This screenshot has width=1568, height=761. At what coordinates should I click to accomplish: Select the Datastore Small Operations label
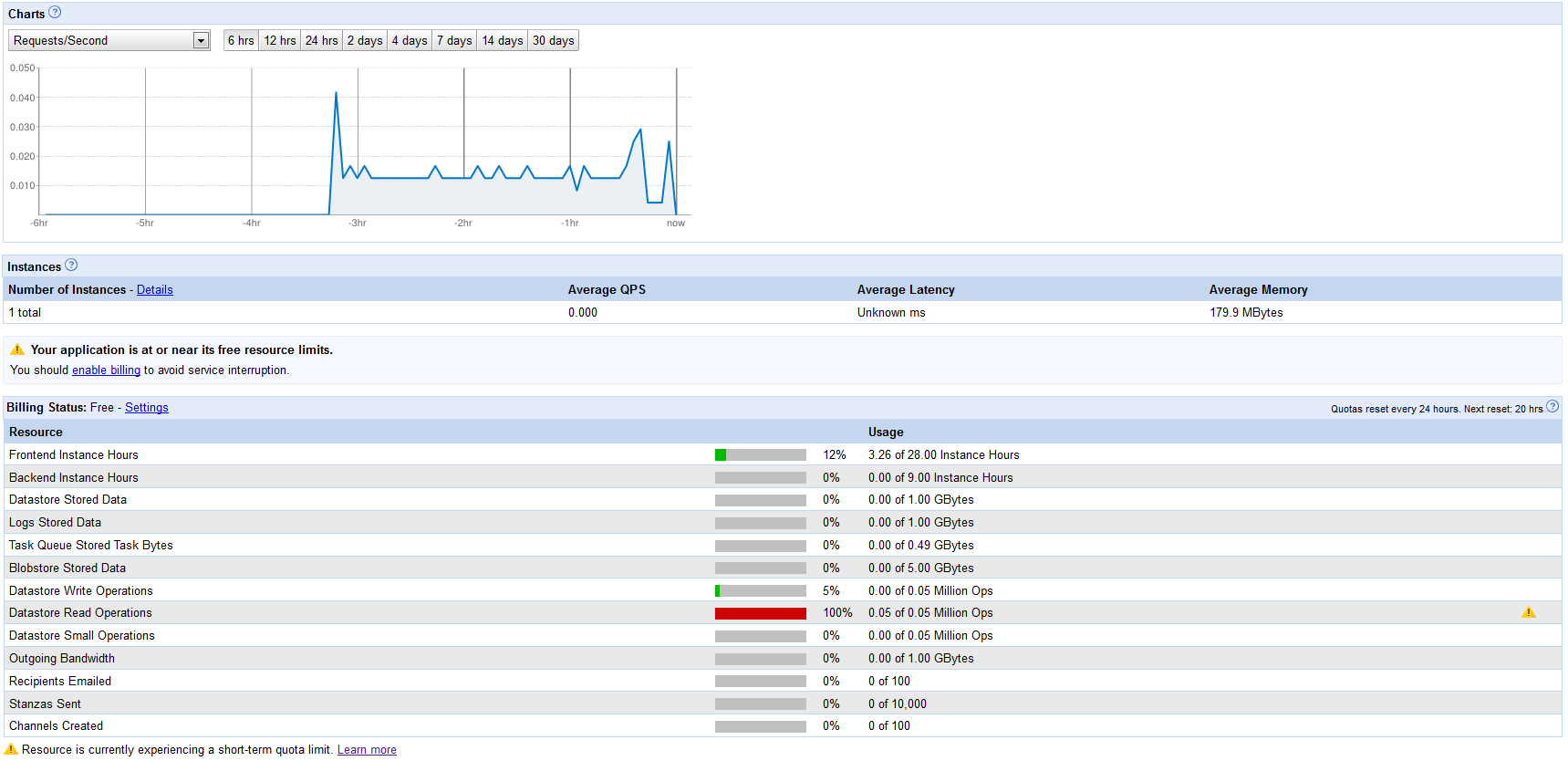pyautogui.click(x=82, y=636)
